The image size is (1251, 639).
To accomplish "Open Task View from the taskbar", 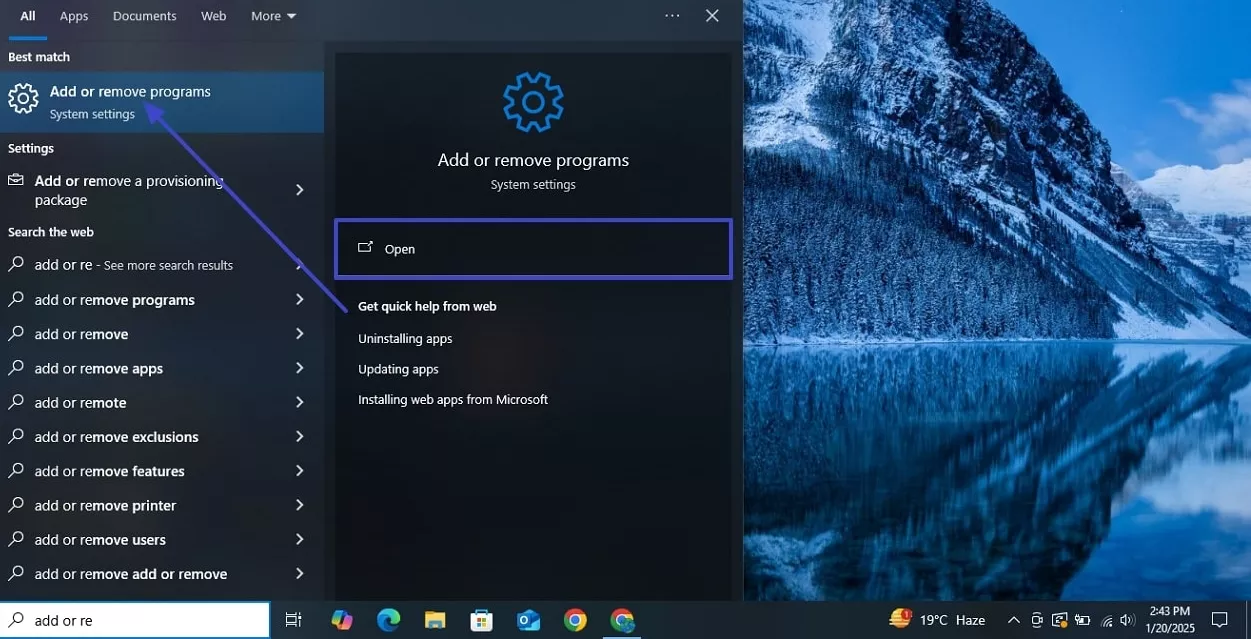I will 293,620.
